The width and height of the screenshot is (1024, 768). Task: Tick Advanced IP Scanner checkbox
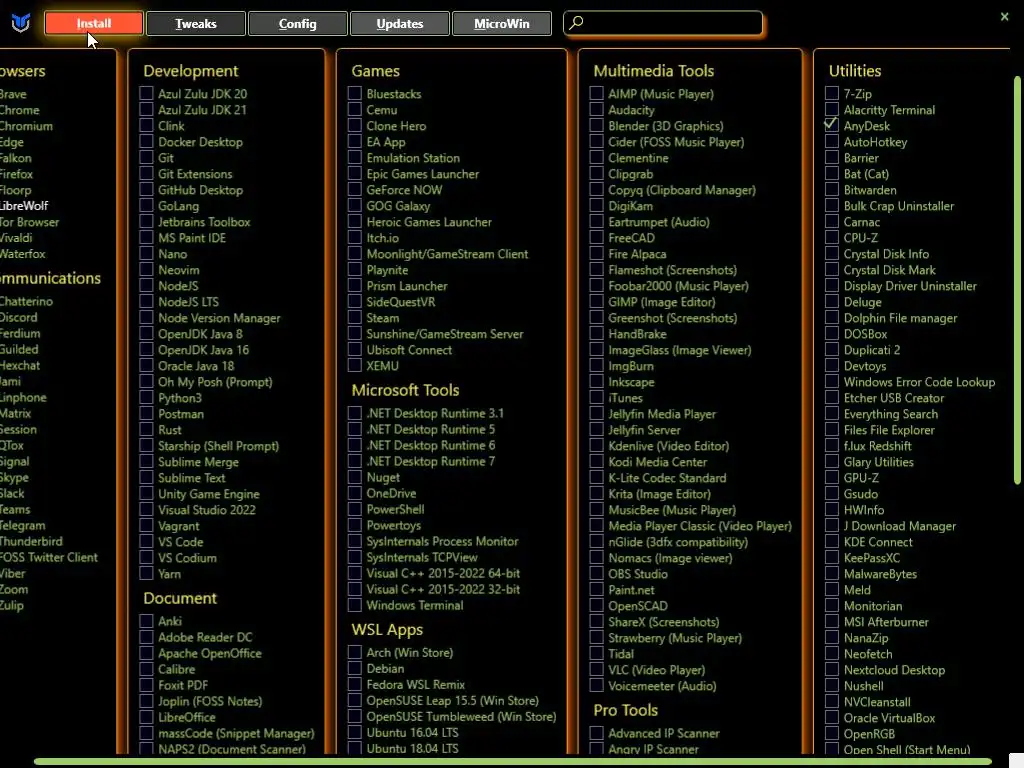596,733
